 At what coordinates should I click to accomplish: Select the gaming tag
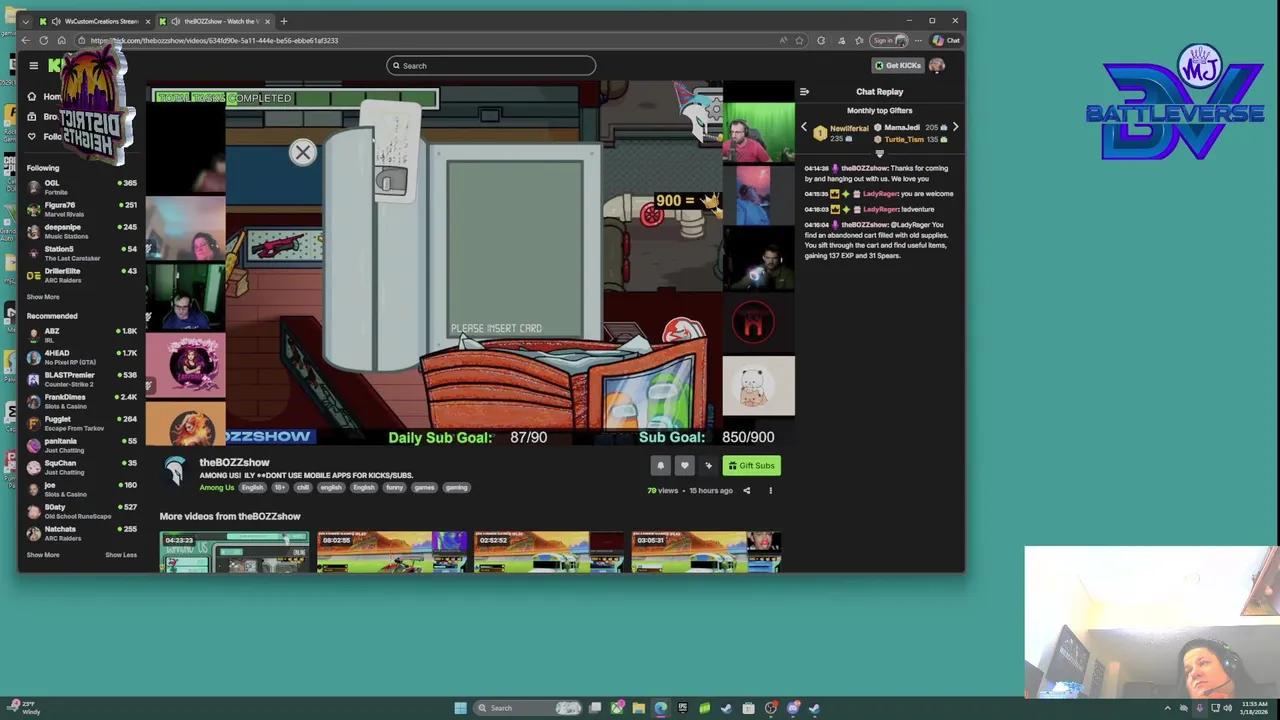(456, 488)
